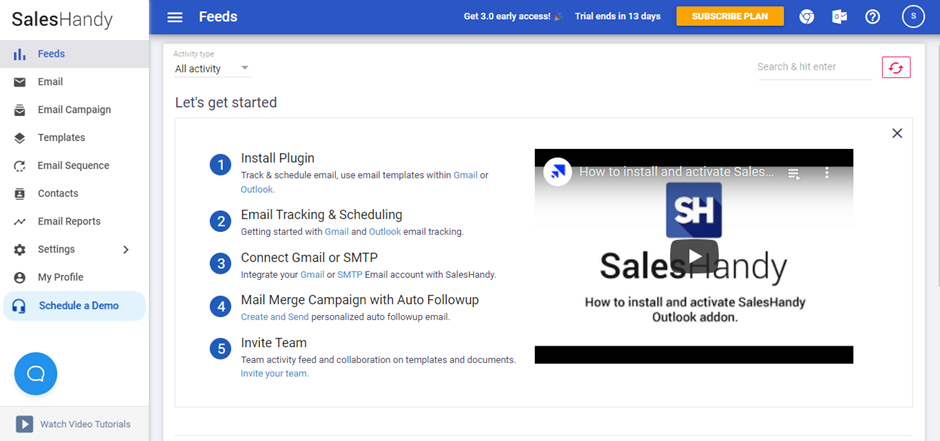Click the Contacts icon in sidebar
940x441 pixels.
[x=20, y=194]
